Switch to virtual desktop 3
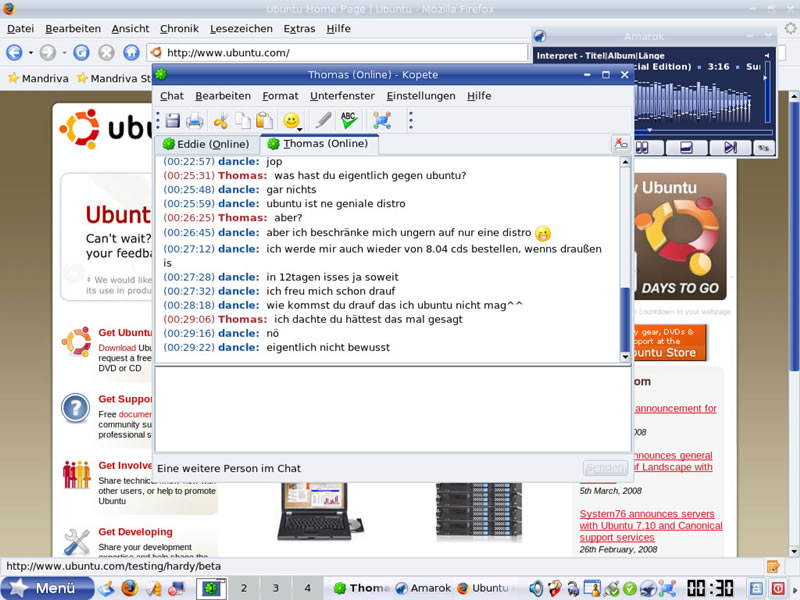Image resolution: width=800 pixels, height=600 pixels. click(276, 588)
